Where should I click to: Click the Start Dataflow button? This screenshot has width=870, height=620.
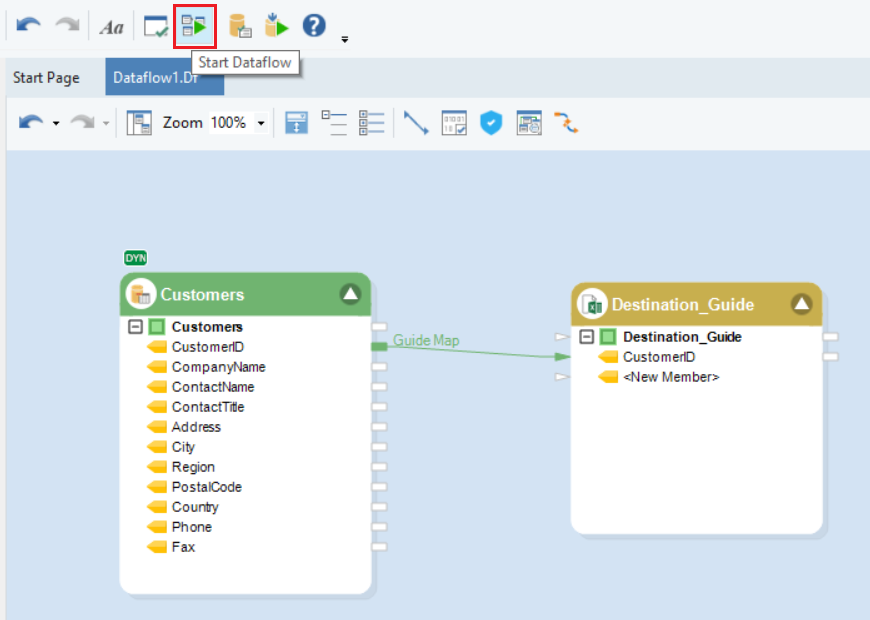pyautogui.click(x=195, y=26)
